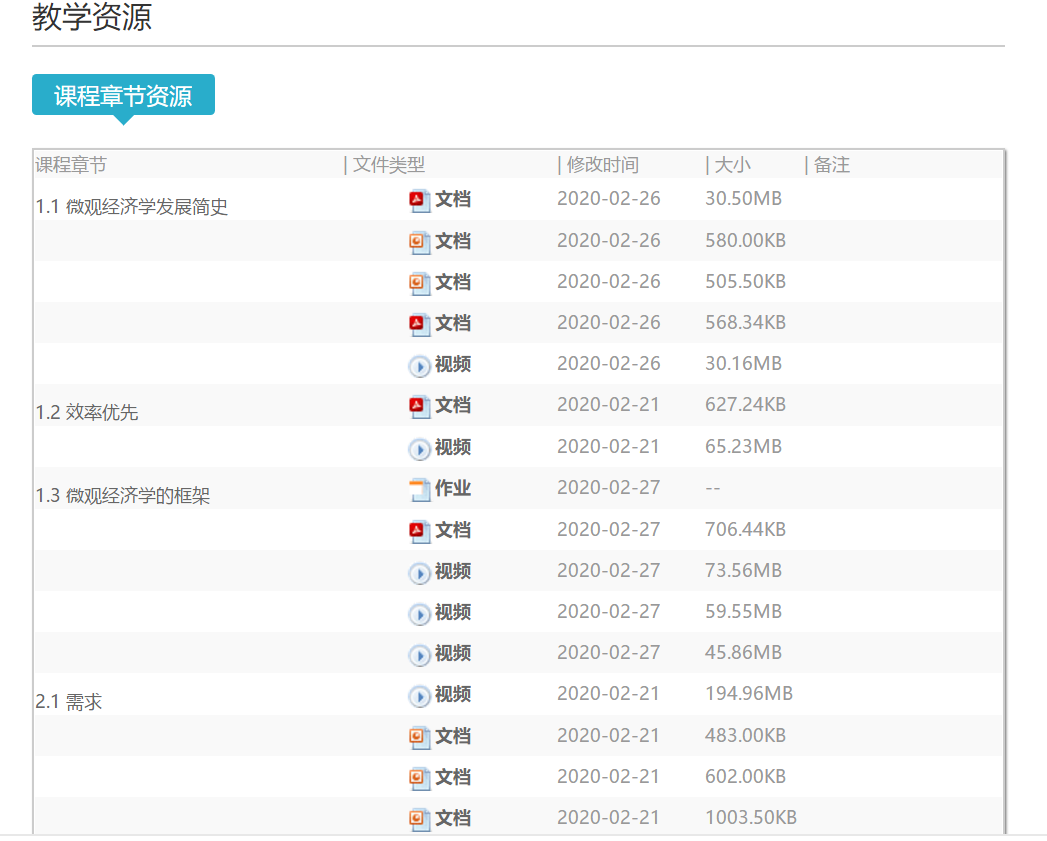1047x841 pixels.
Task: Click the 文档 link in the 706.44KB row
Action: [x=453, y=530]
